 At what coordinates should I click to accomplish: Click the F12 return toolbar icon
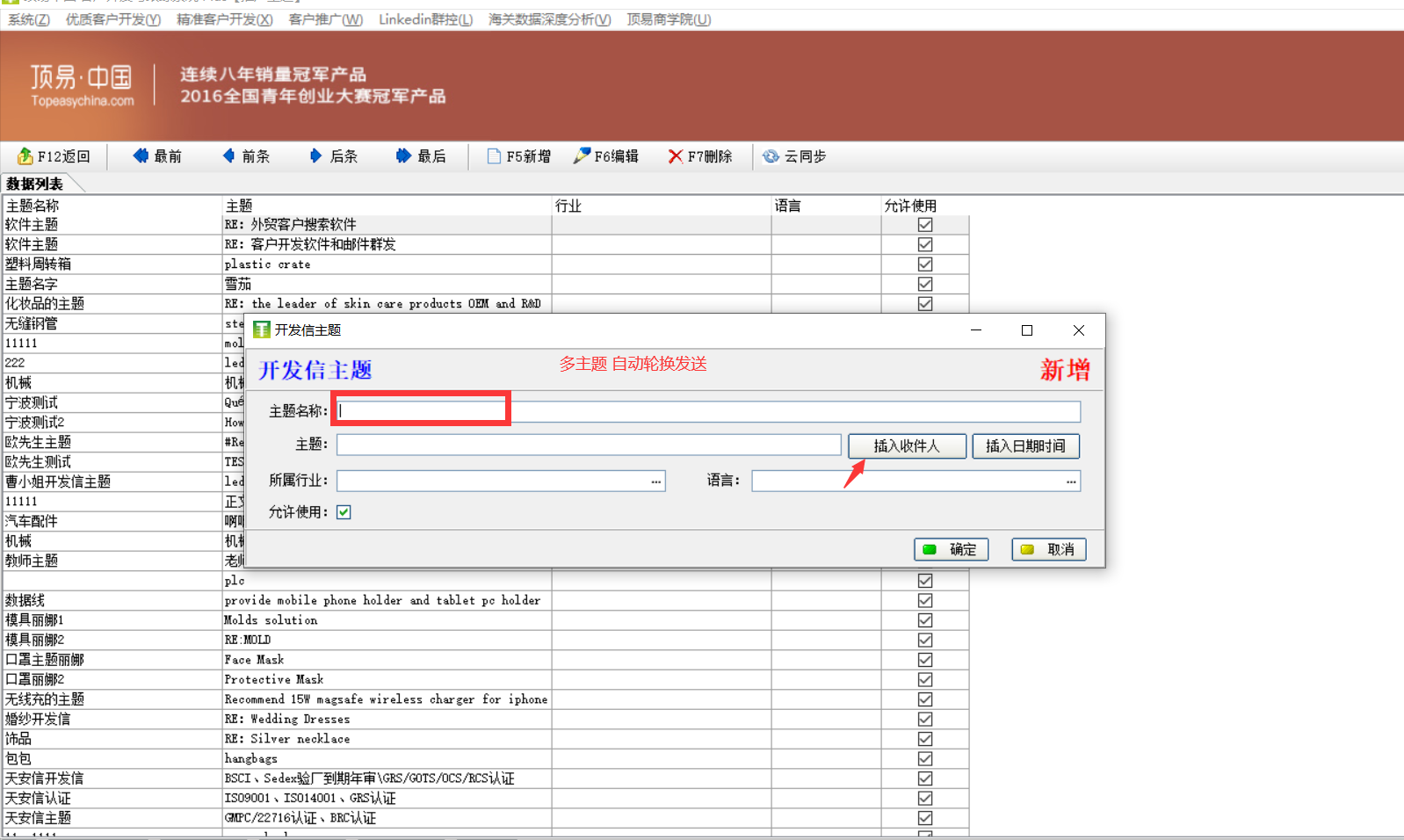click(x=25, y=156)
